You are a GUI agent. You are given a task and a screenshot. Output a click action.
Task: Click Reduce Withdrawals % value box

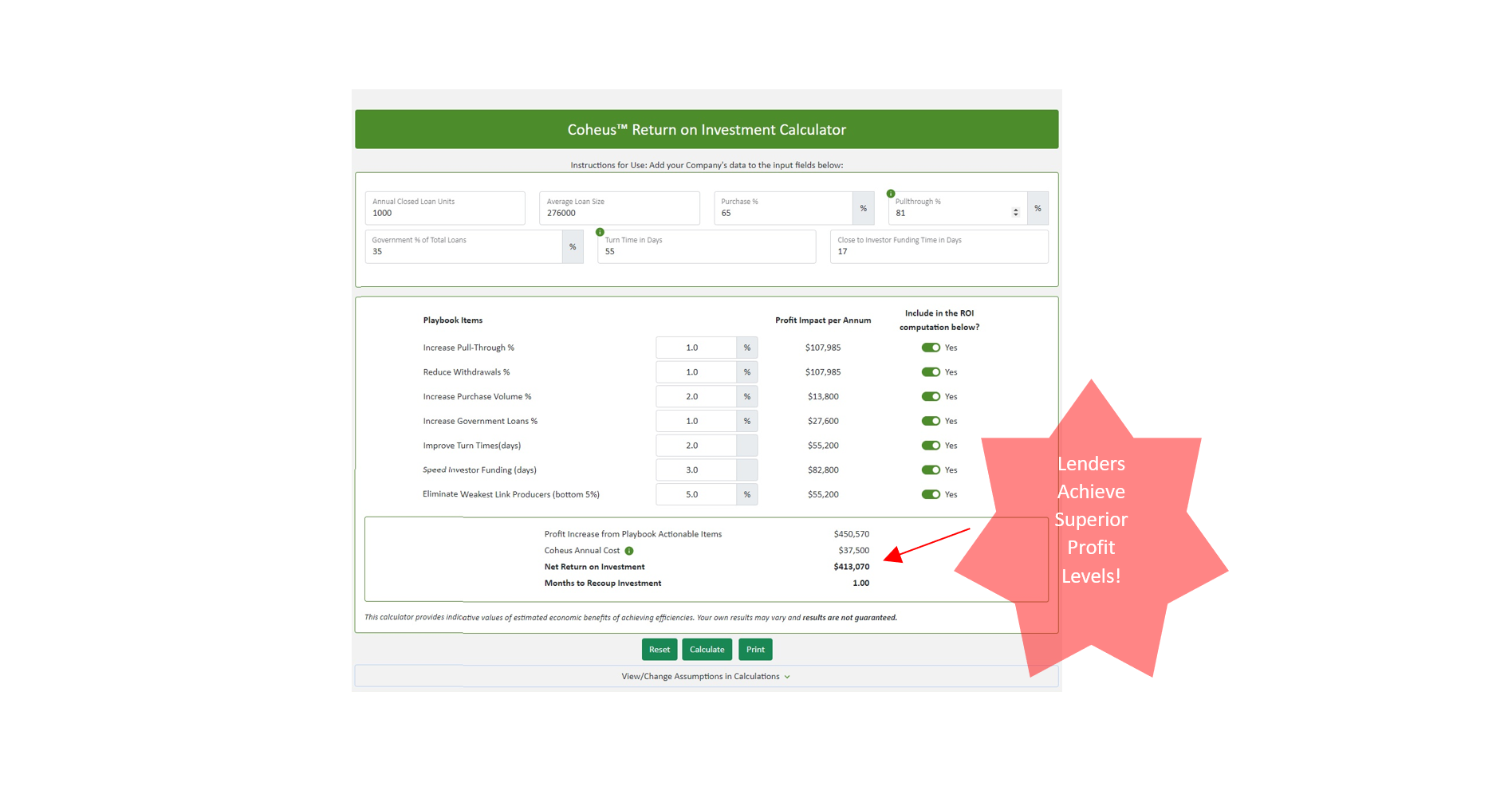point(696,372)
